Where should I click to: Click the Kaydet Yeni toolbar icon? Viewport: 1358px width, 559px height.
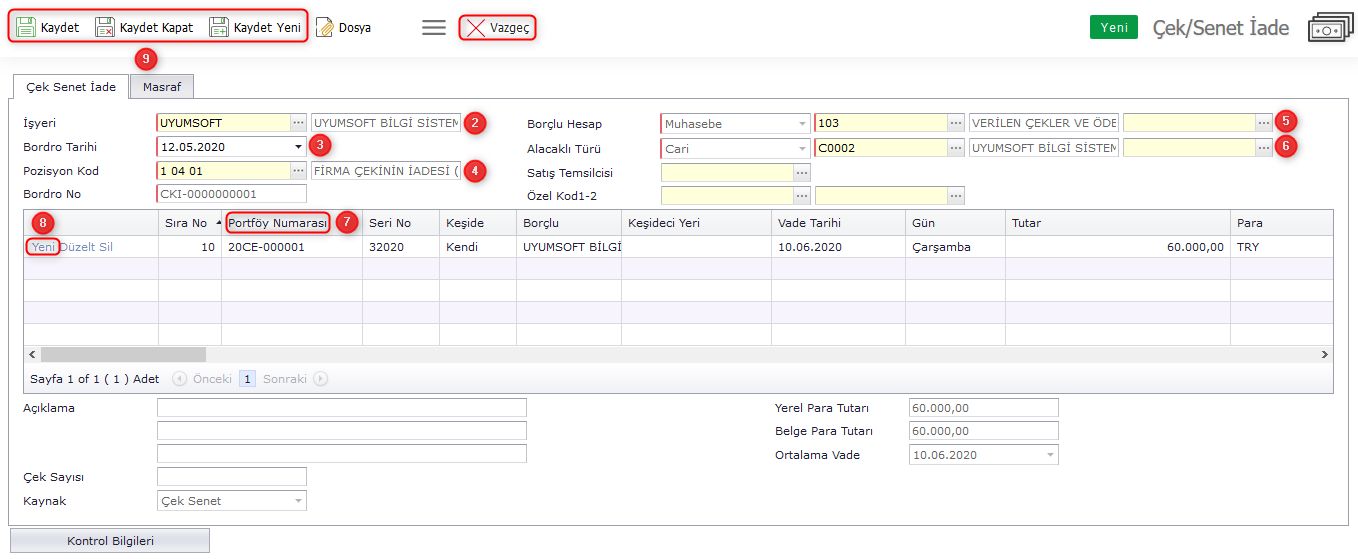click(219, 28)
